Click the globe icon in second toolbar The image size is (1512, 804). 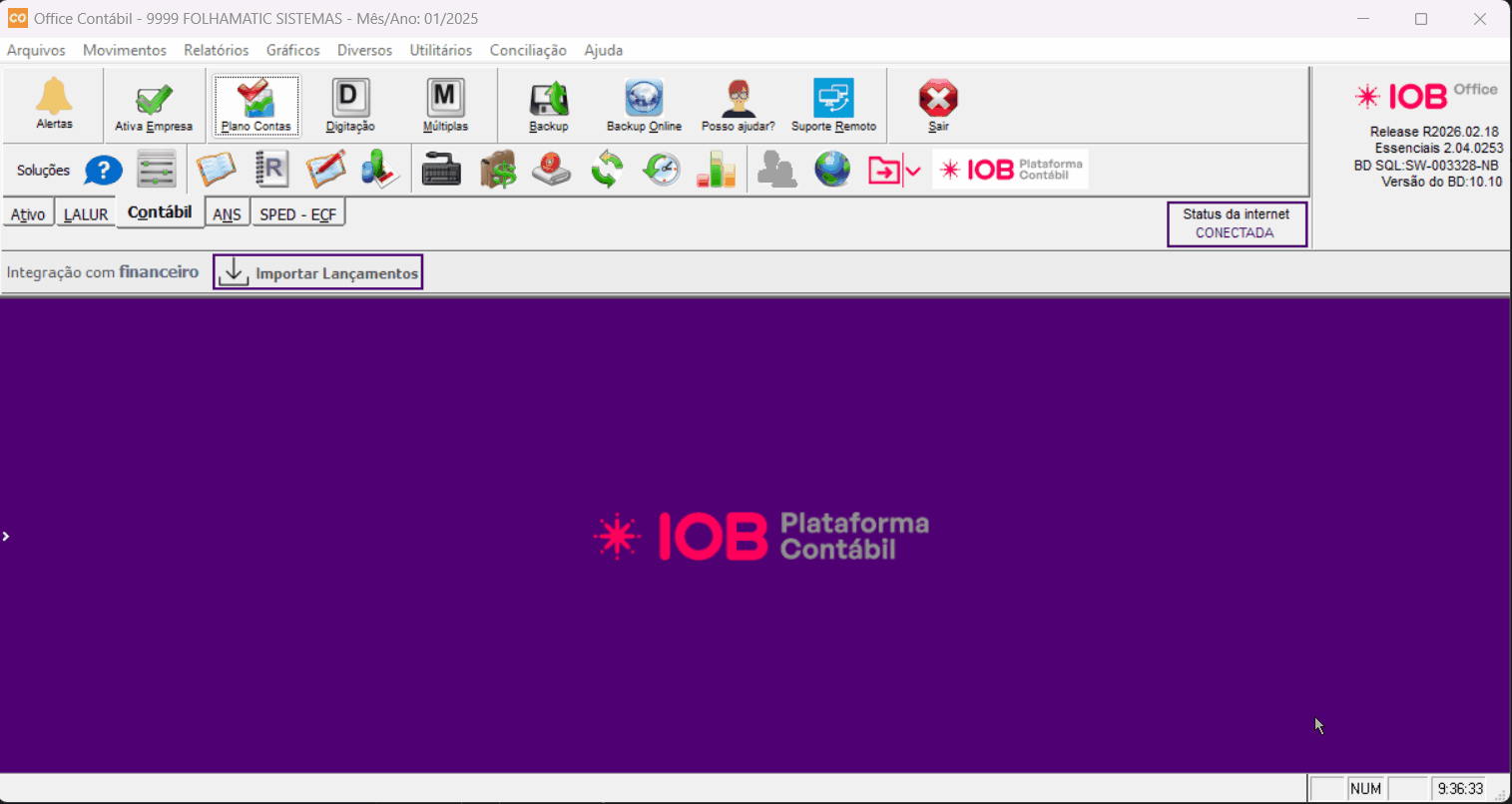pos(832,170)
